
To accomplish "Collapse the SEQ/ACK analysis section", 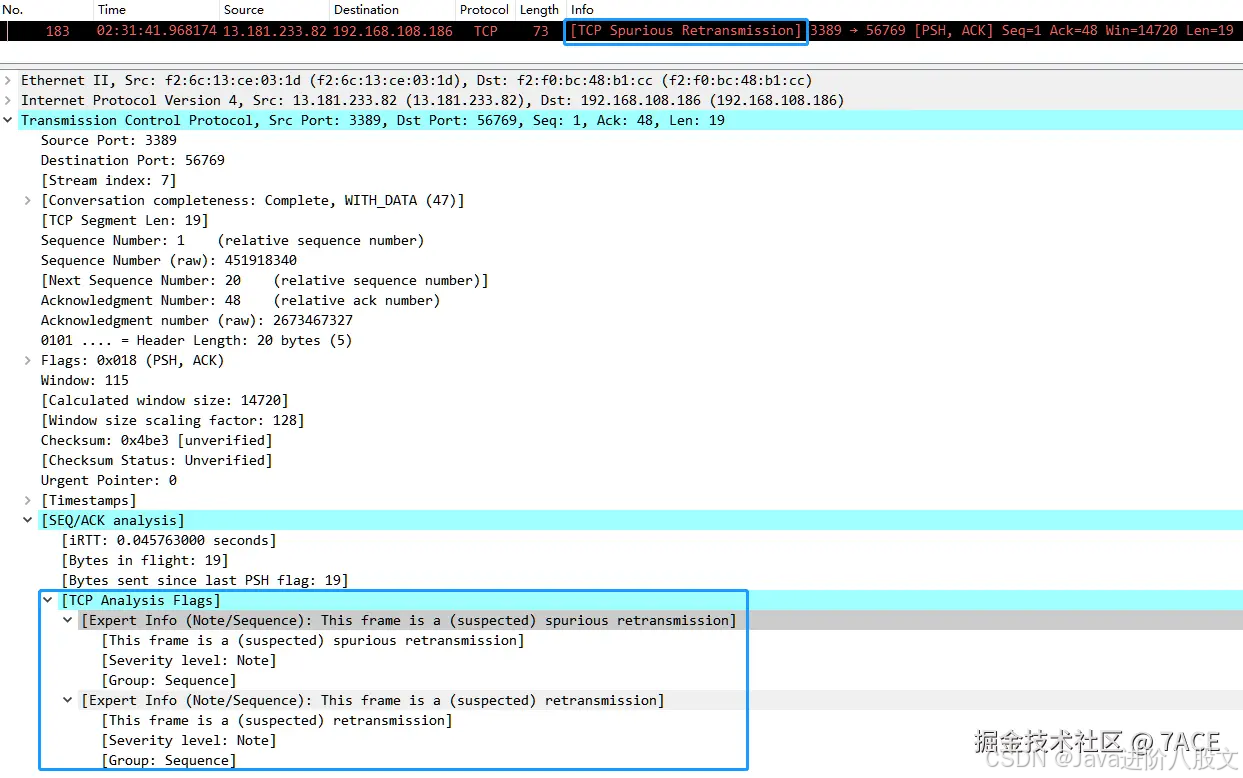I will tap(27, 520).
